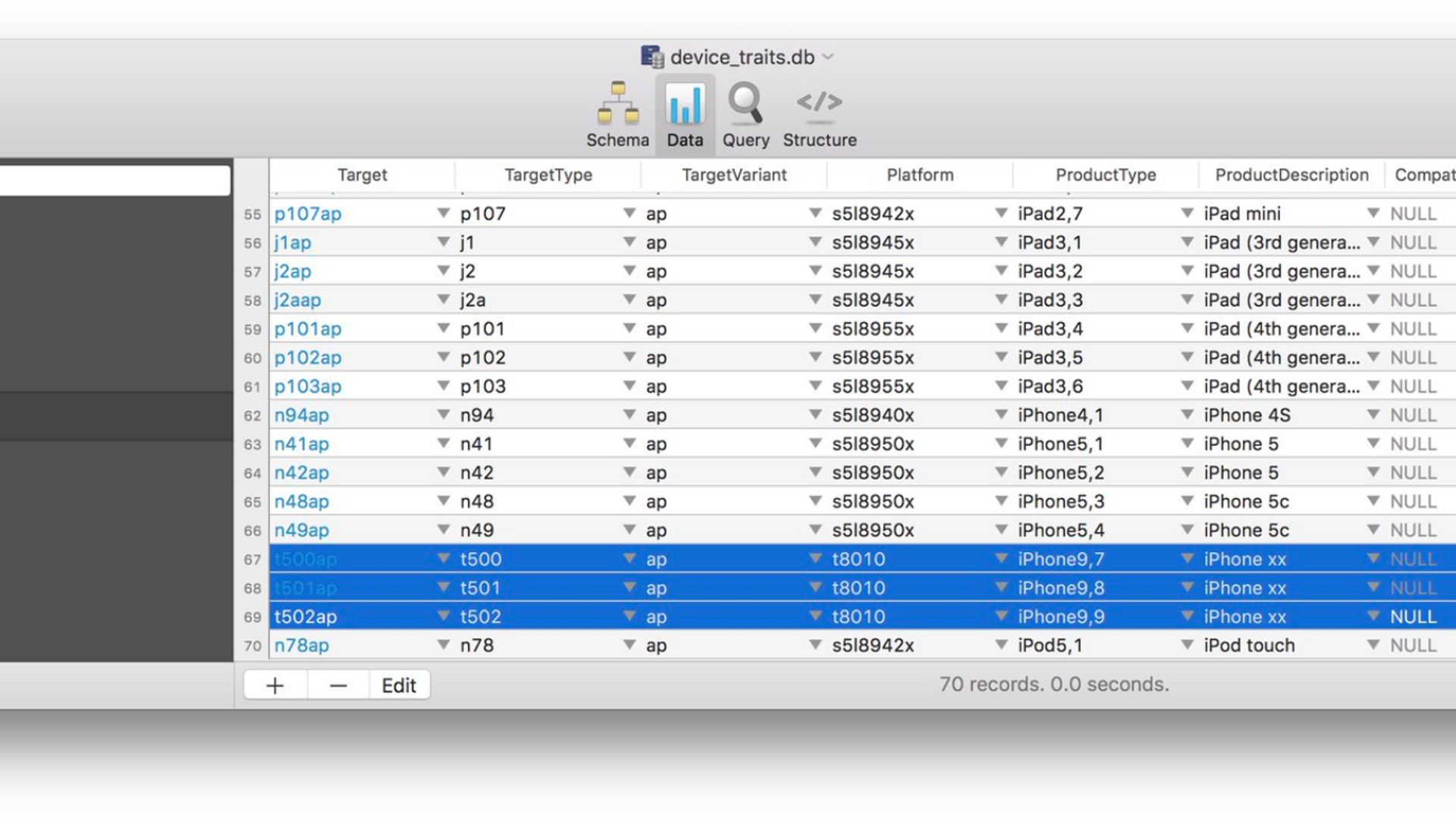Click the sidebar search field

click(x=114, y=180)
